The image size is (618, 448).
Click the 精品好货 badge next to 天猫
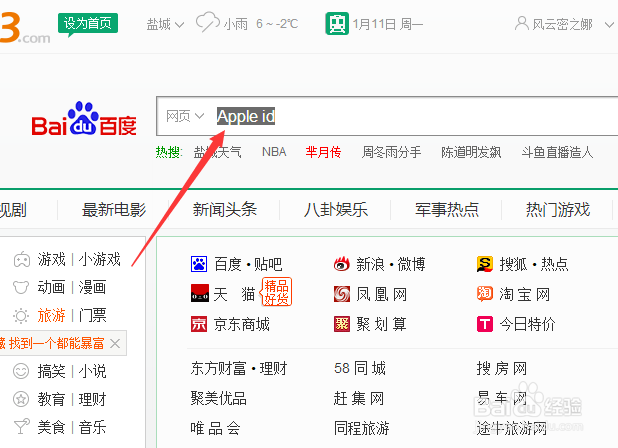tap(276, 292)
